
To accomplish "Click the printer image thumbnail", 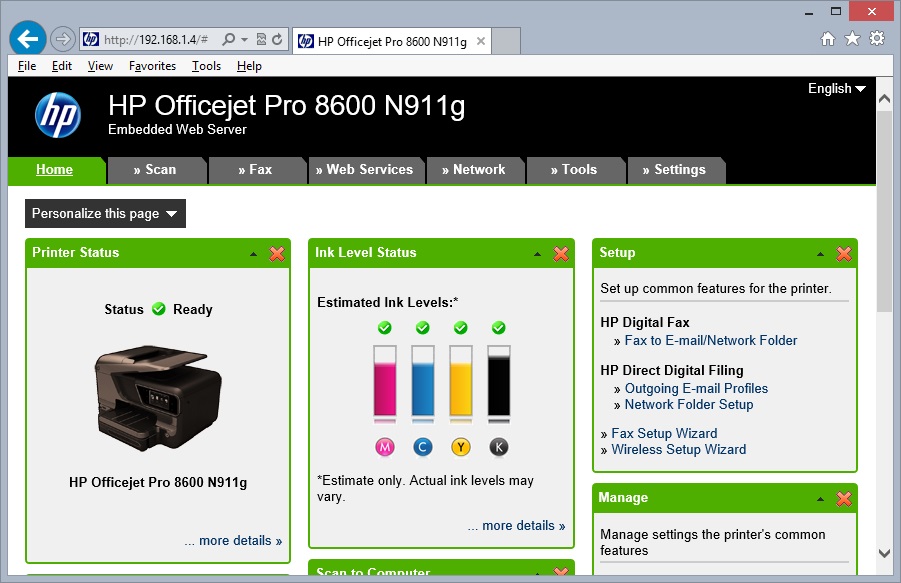I will pos(158,397).
